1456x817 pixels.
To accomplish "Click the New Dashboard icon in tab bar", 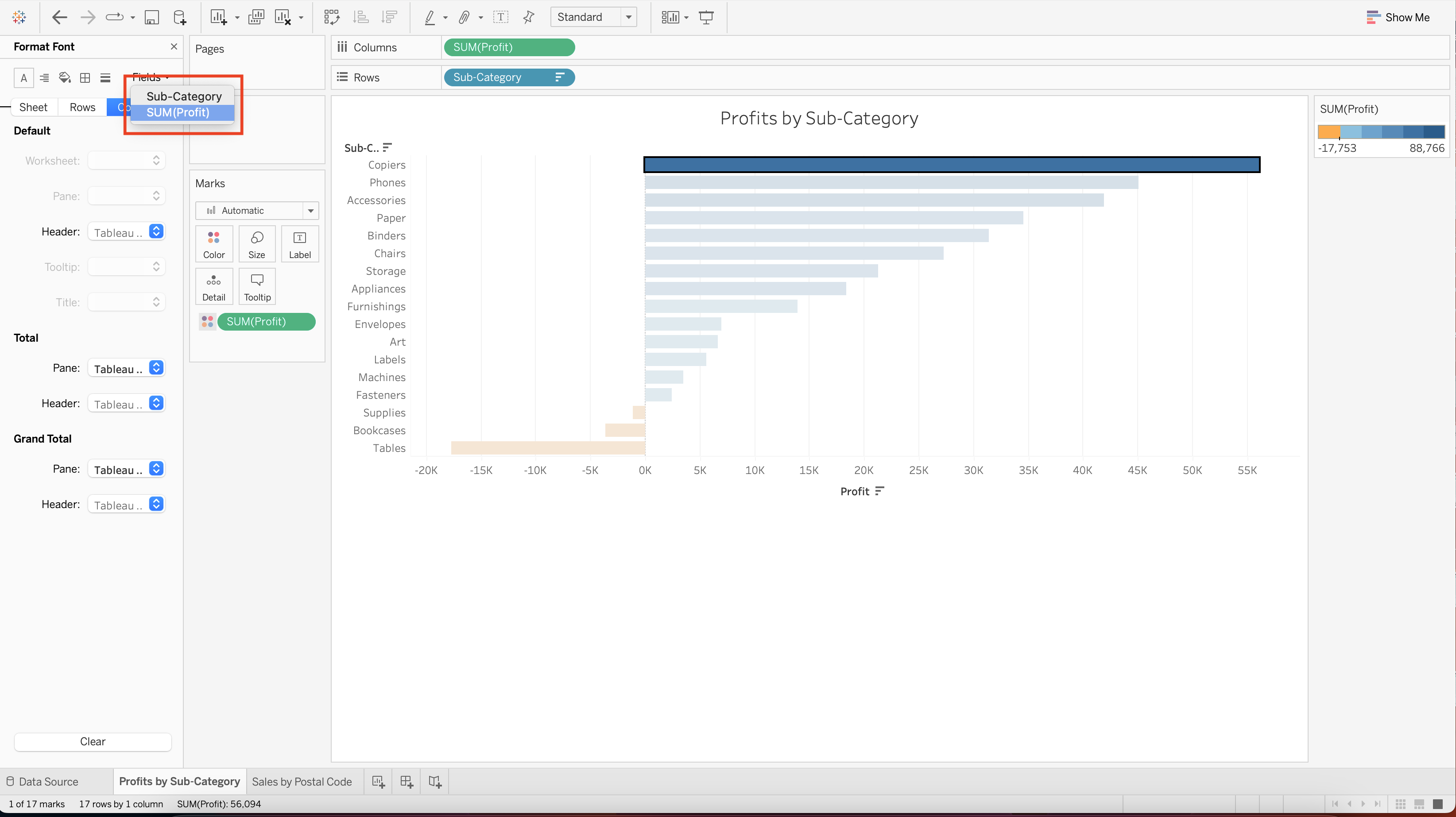I will coord(407,782).
